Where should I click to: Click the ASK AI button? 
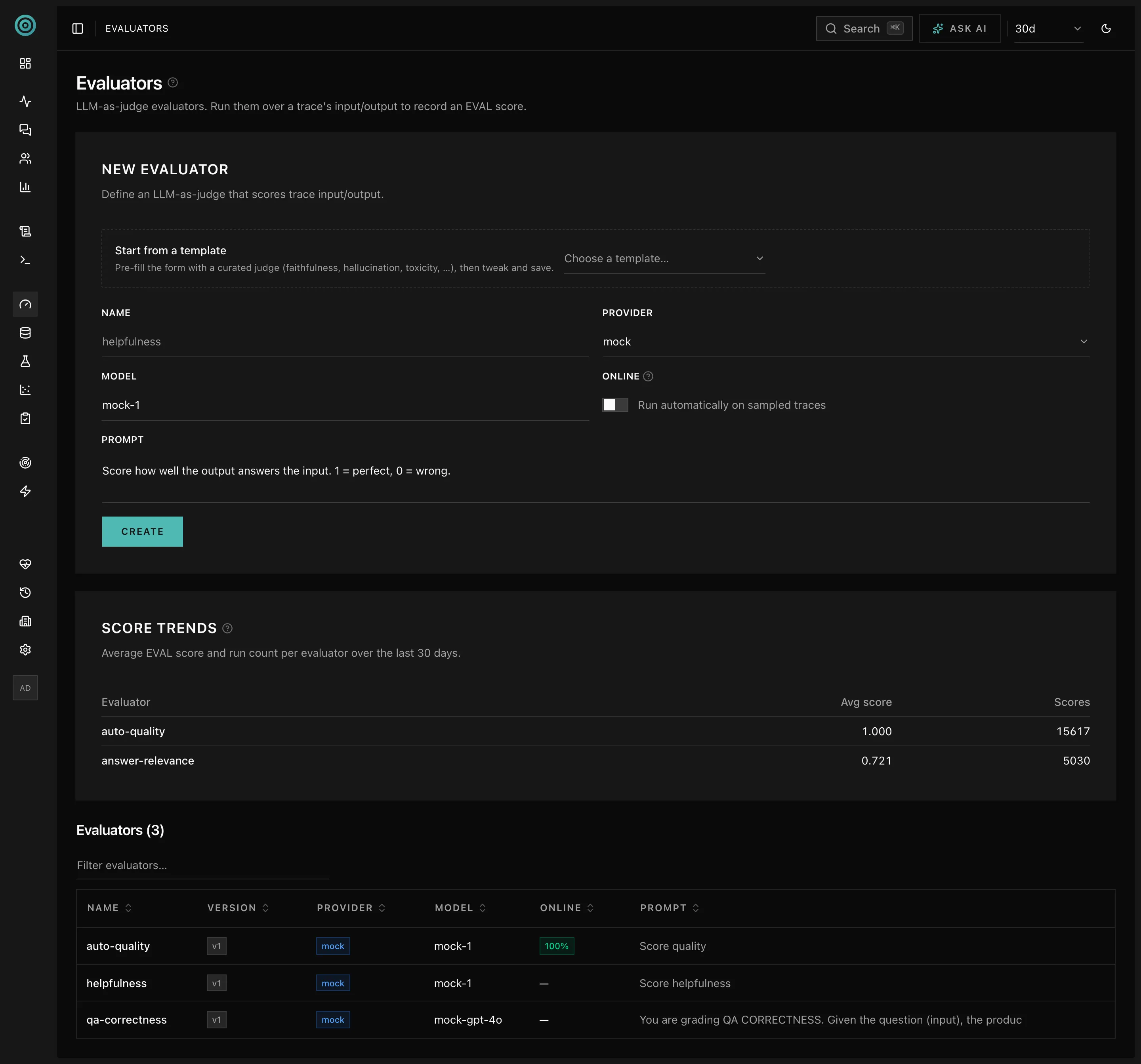(960, 28)
